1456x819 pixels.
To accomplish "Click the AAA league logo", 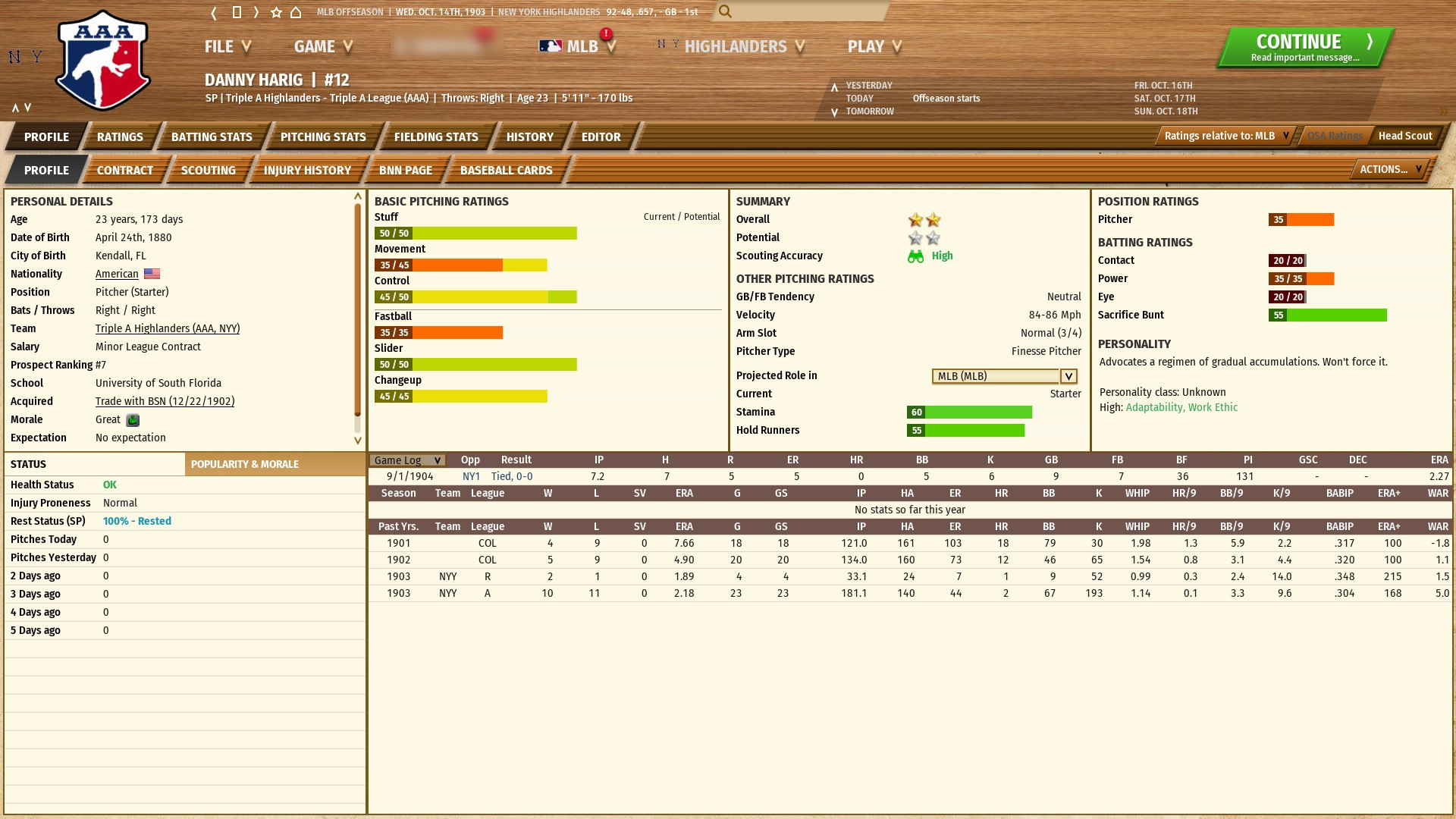I will click(x=103, y=61).
